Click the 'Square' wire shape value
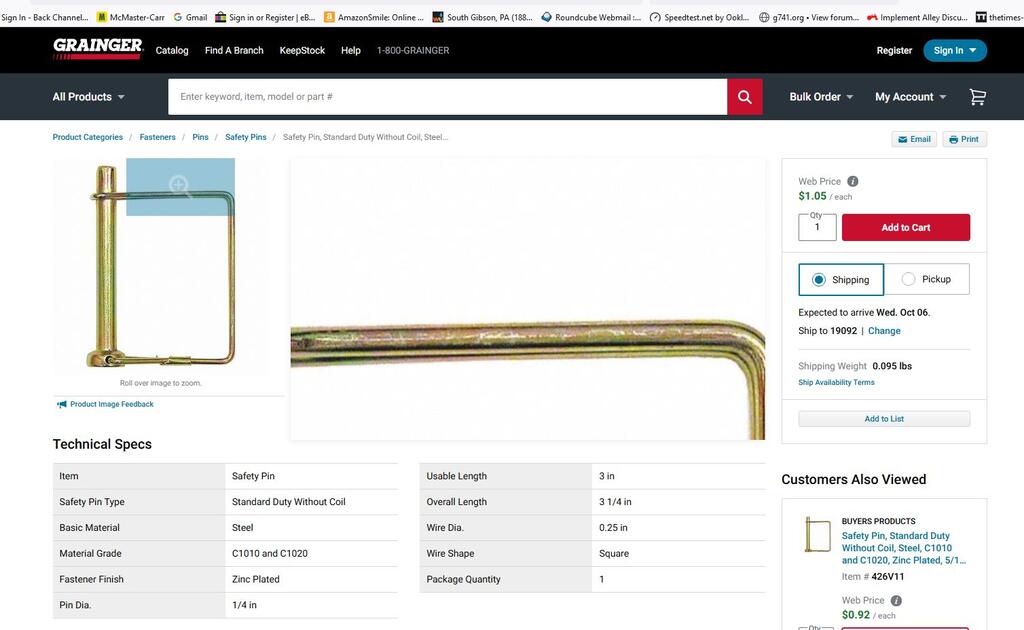This screenshot has height=630, width=1024. (x=614, y=554)
